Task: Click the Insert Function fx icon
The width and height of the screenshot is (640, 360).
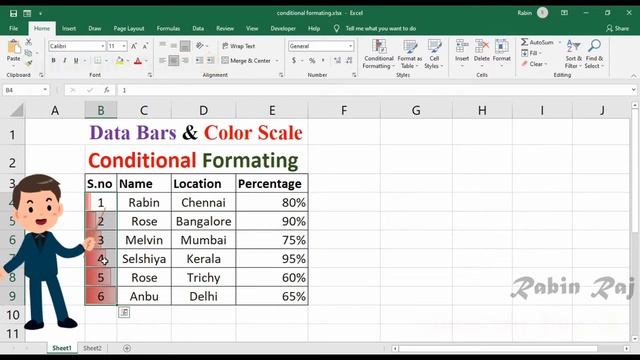Action: (x=107, y=90)
